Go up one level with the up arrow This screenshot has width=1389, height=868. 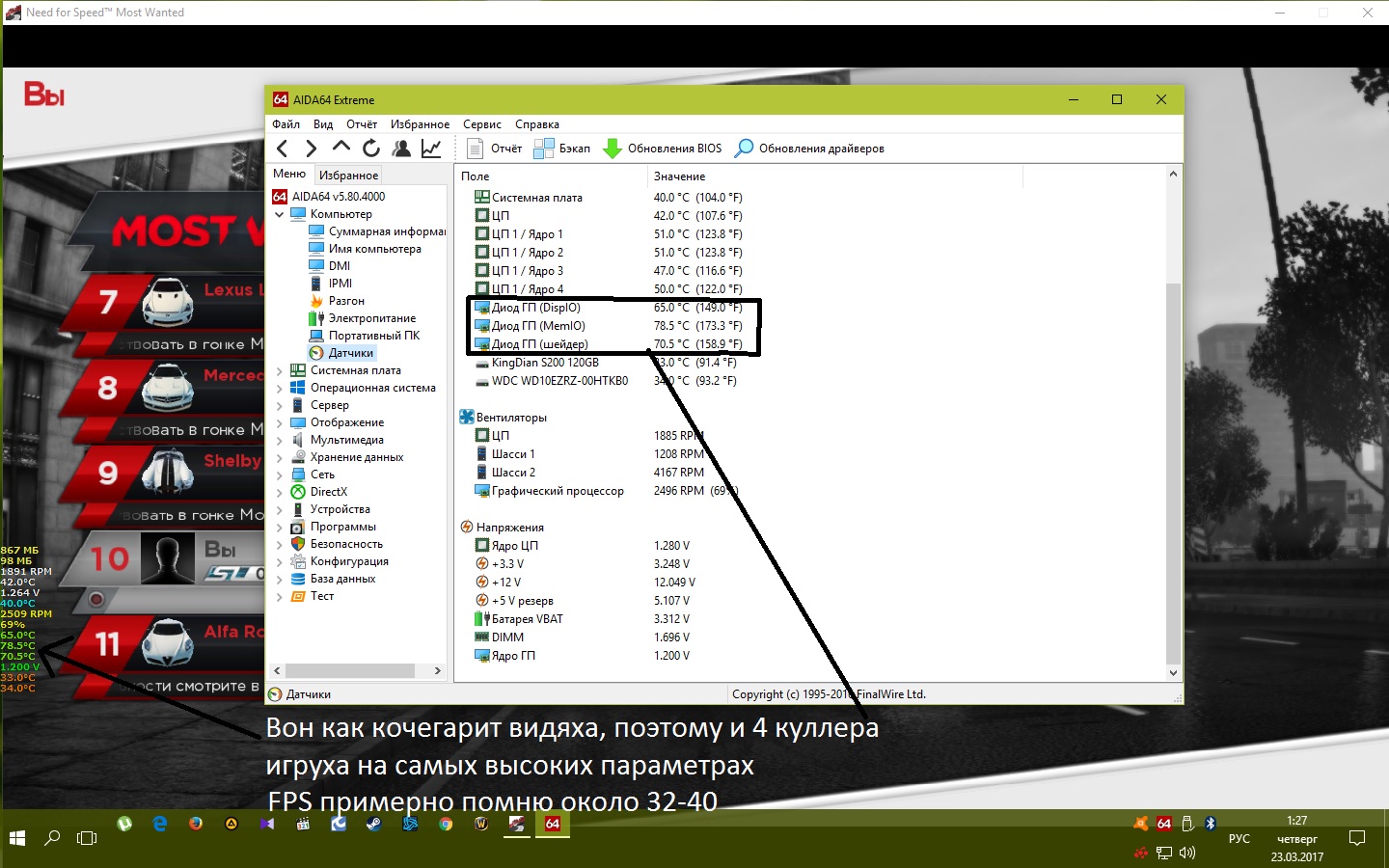340,148
